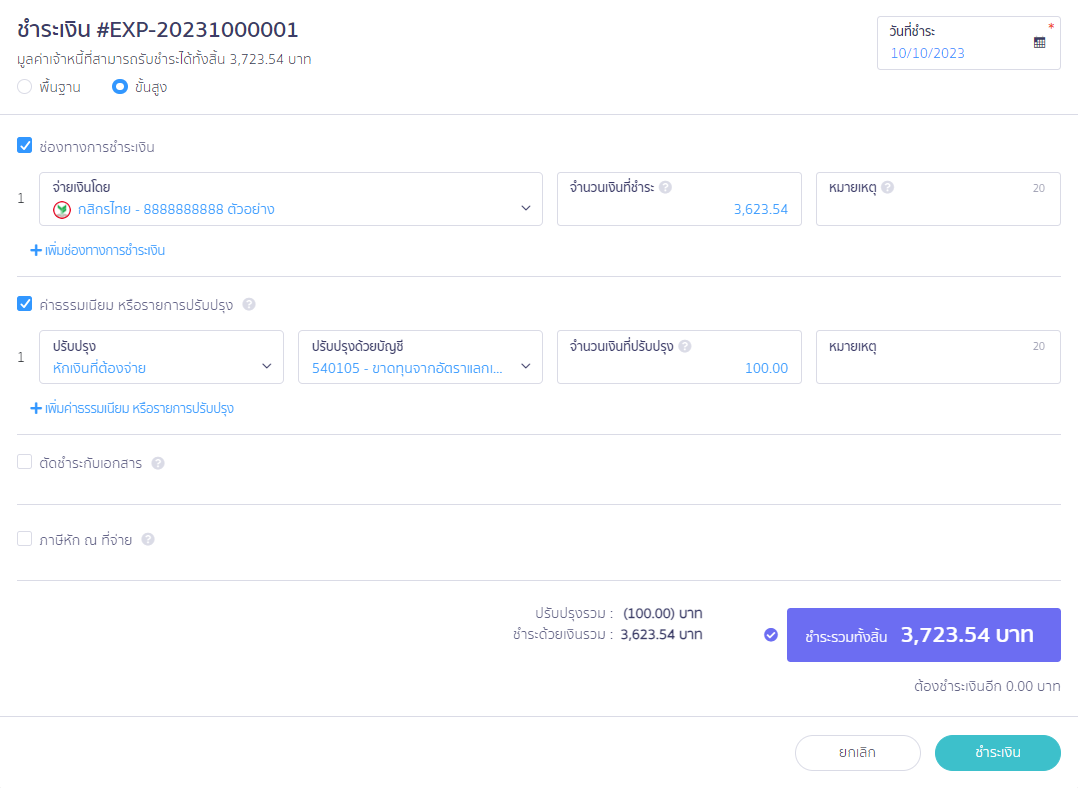The height and width of the screenshot is (788, 1078).
Task: Click เพิ่มค่าธรรมเนียม หรือรายการปรับปรุง link
Action: point(132,408)
